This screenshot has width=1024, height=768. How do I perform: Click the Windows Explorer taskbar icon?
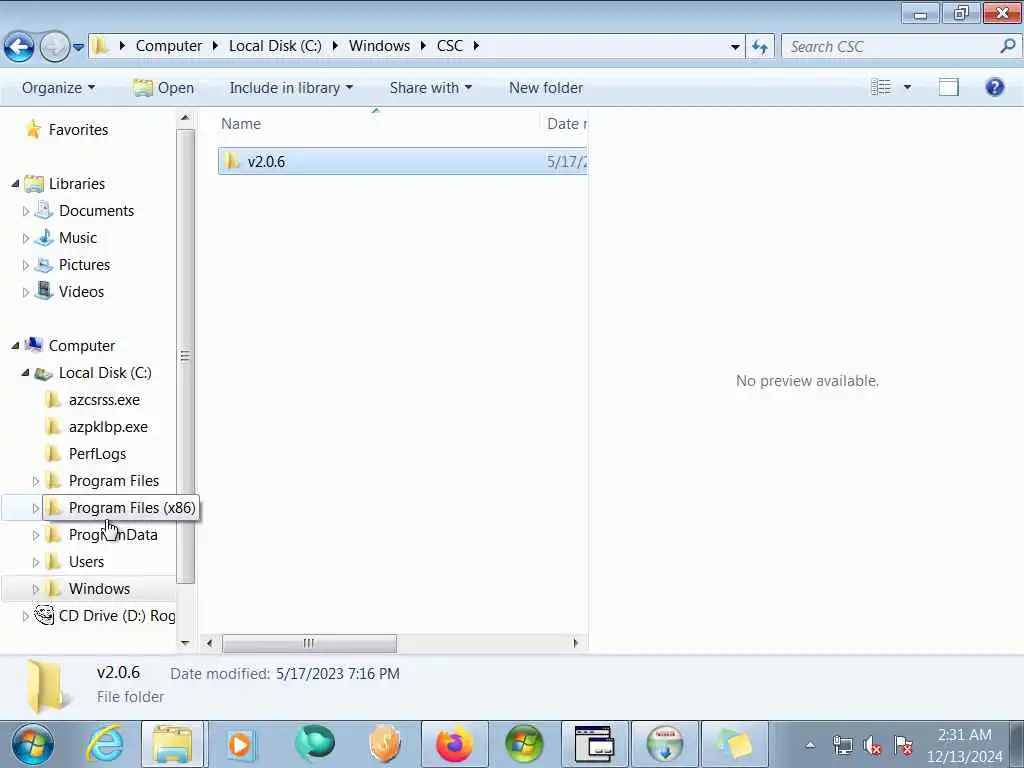point(172,744)
